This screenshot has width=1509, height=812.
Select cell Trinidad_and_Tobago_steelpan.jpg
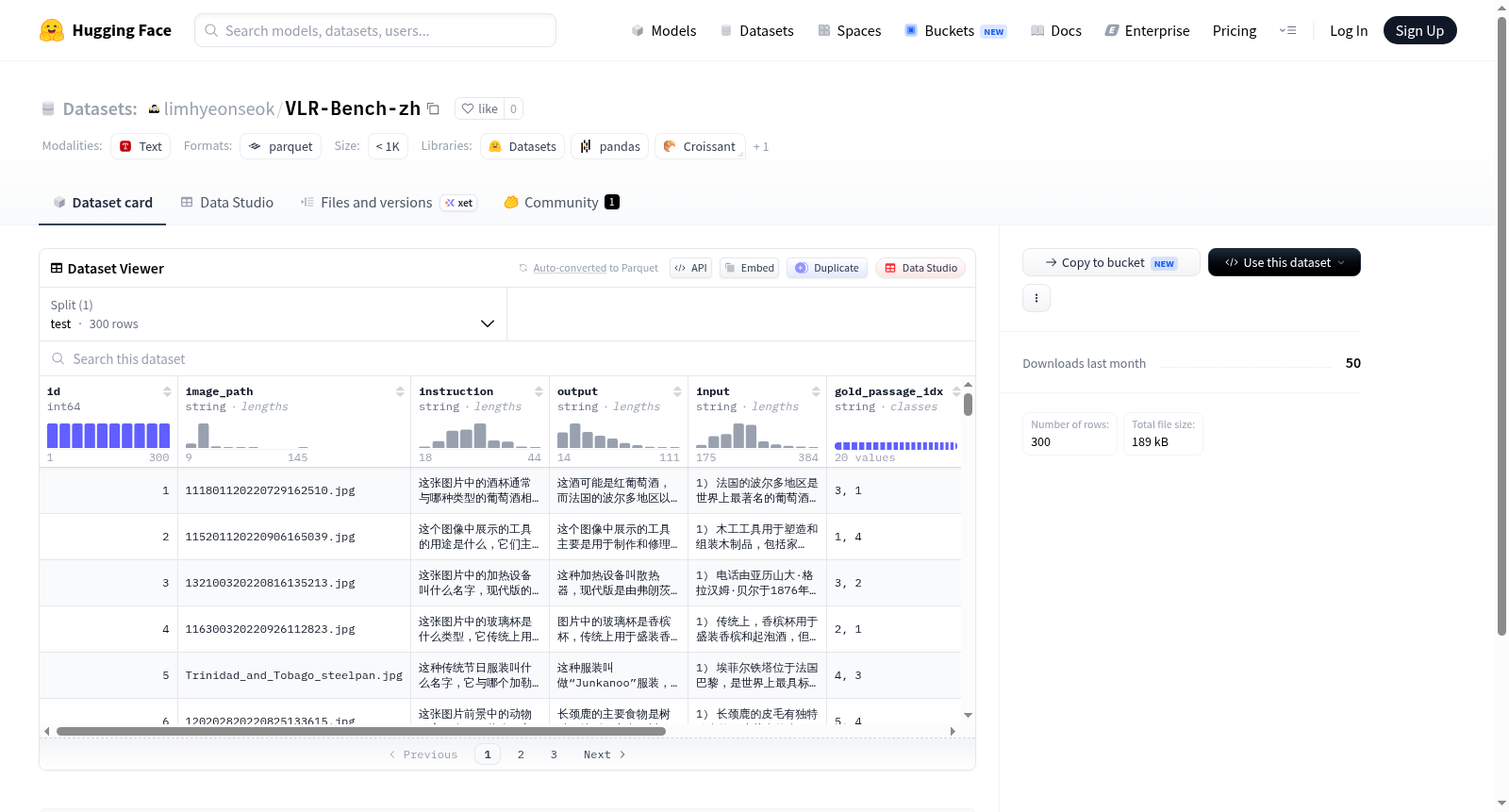pos(294,675)
